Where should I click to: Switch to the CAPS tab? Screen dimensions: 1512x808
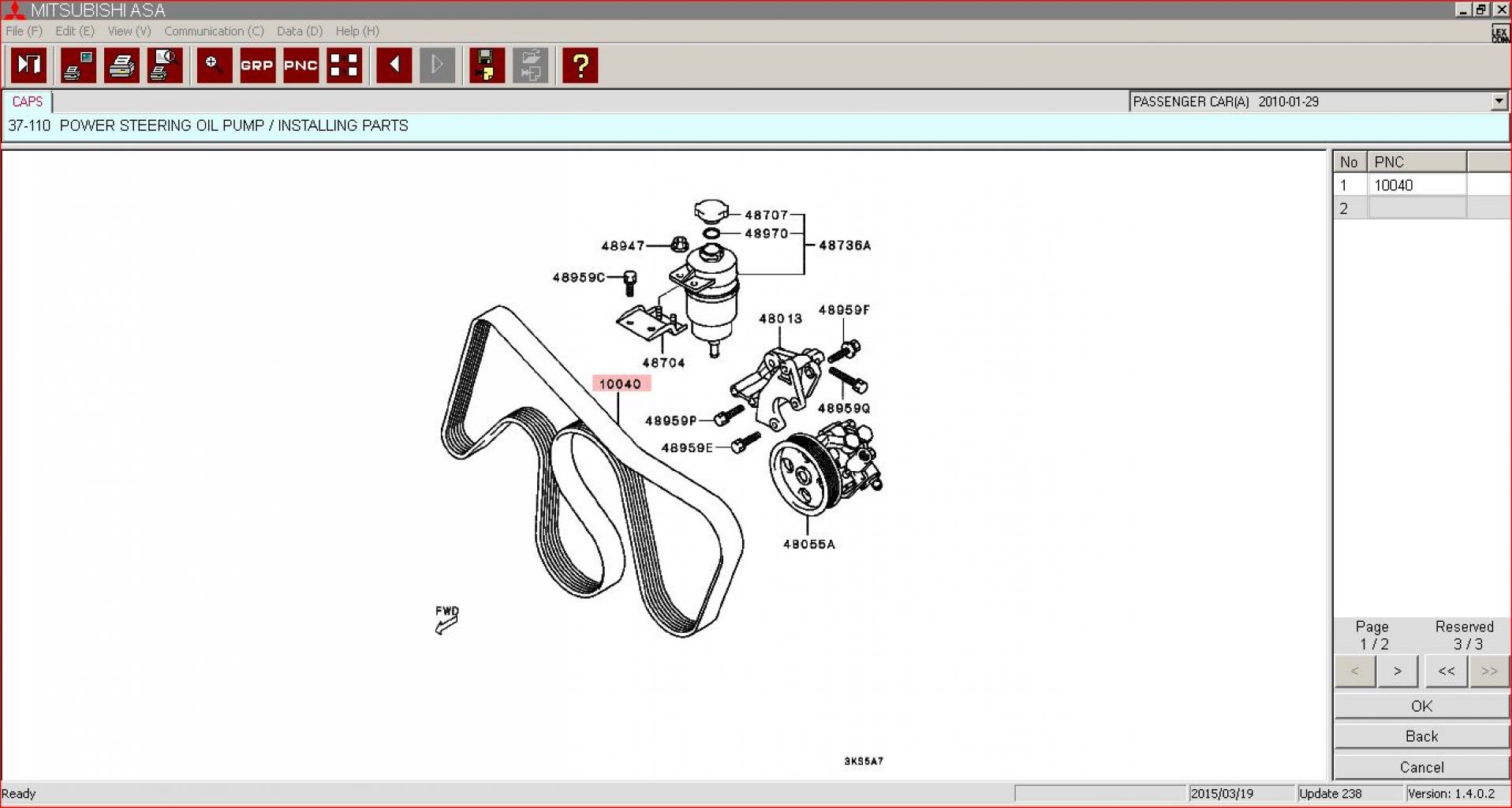tap(28, 102)
